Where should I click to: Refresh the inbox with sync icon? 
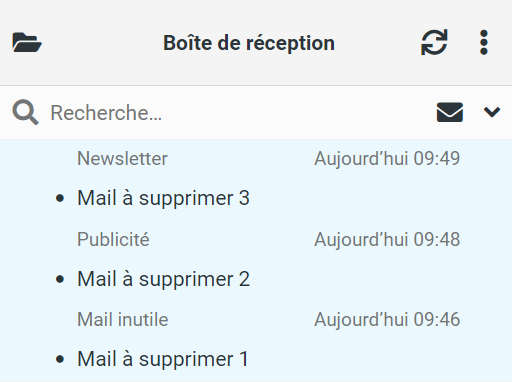[434, 42]
